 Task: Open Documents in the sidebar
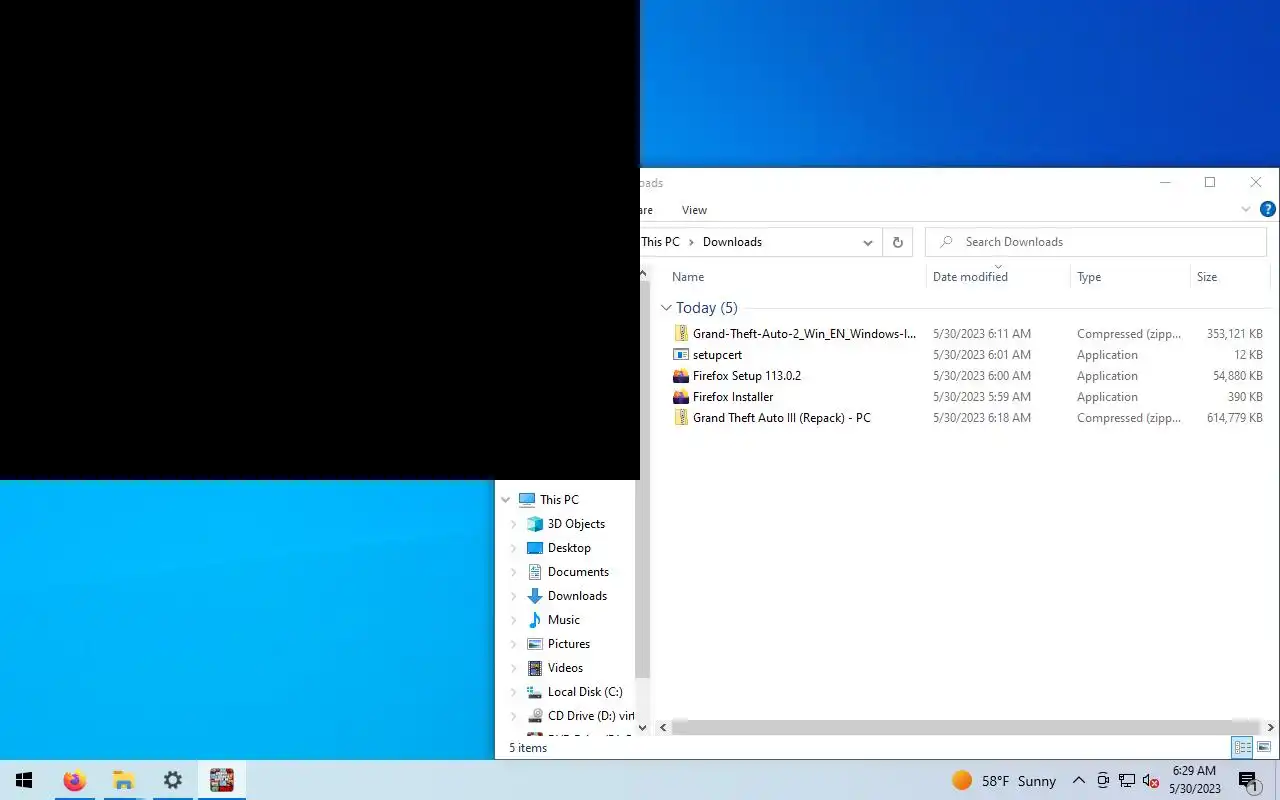(x=578, y=572)
